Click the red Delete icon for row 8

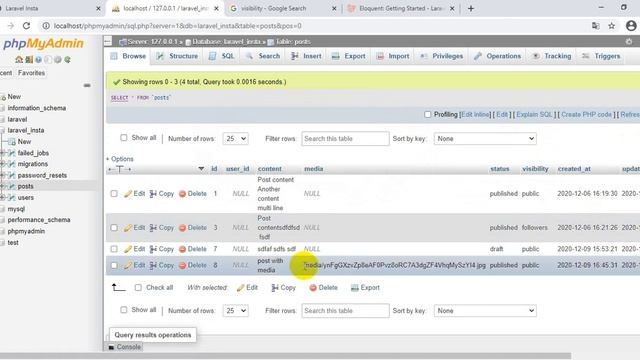pos(182,265)
